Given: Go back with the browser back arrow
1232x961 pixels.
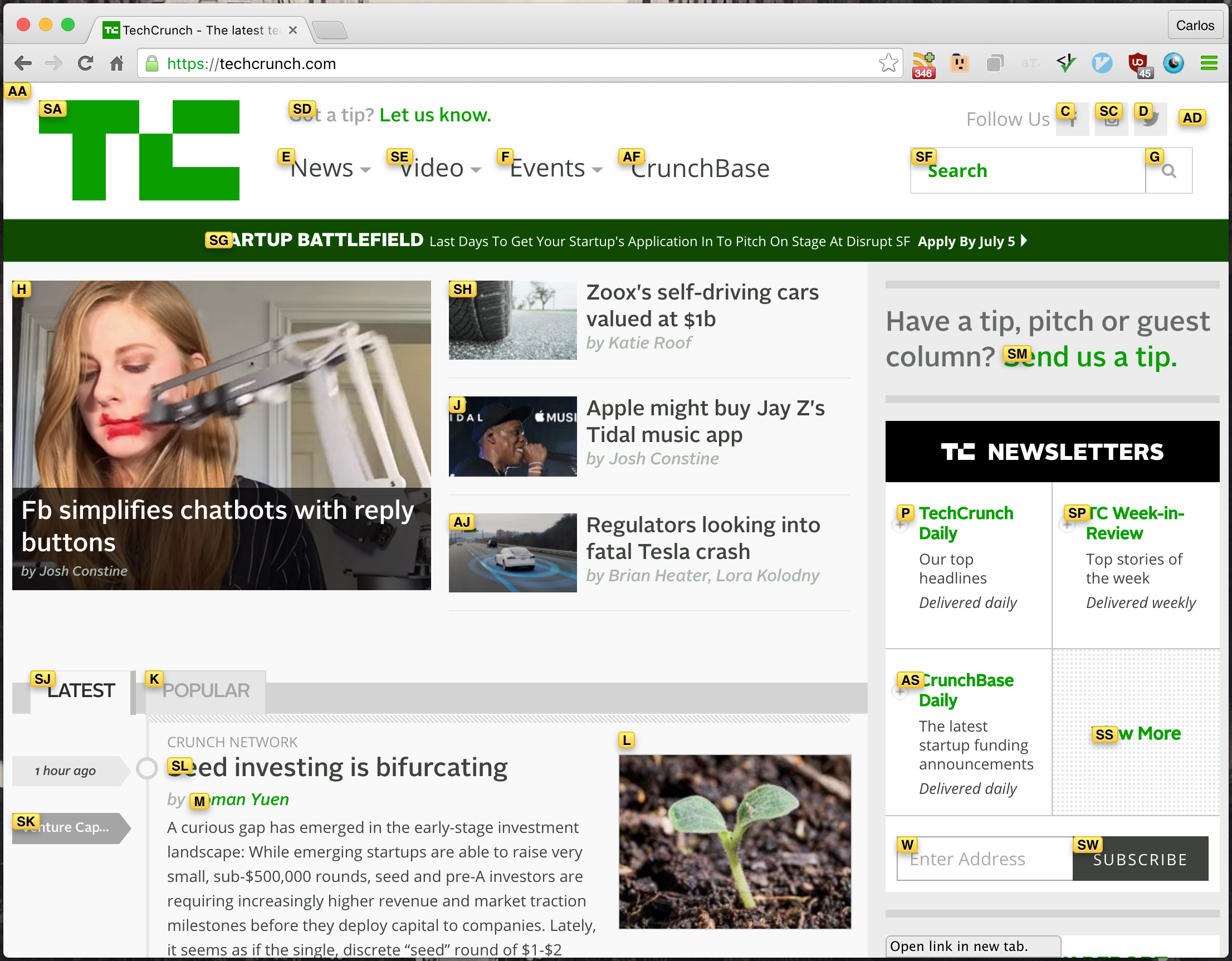Looking at the screenshot, I should [23, 63].
